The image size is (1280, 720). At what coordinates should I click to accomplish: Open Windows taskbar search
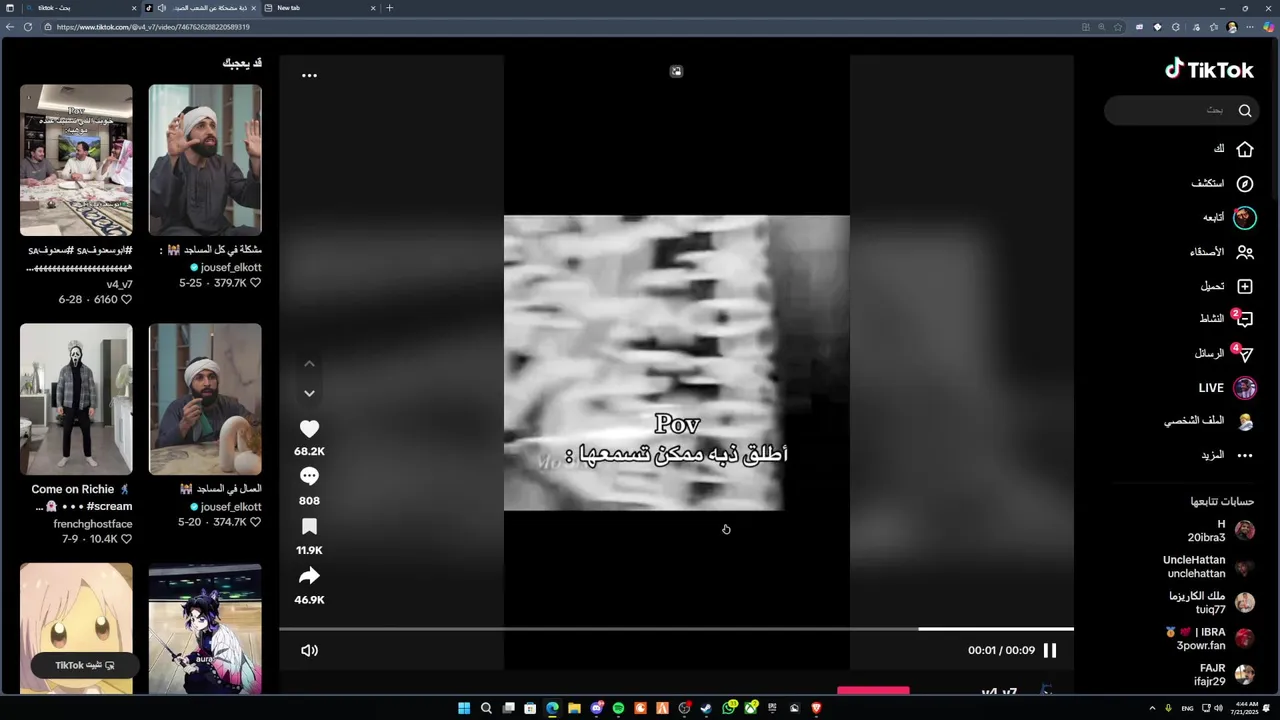tap(486, 708)
